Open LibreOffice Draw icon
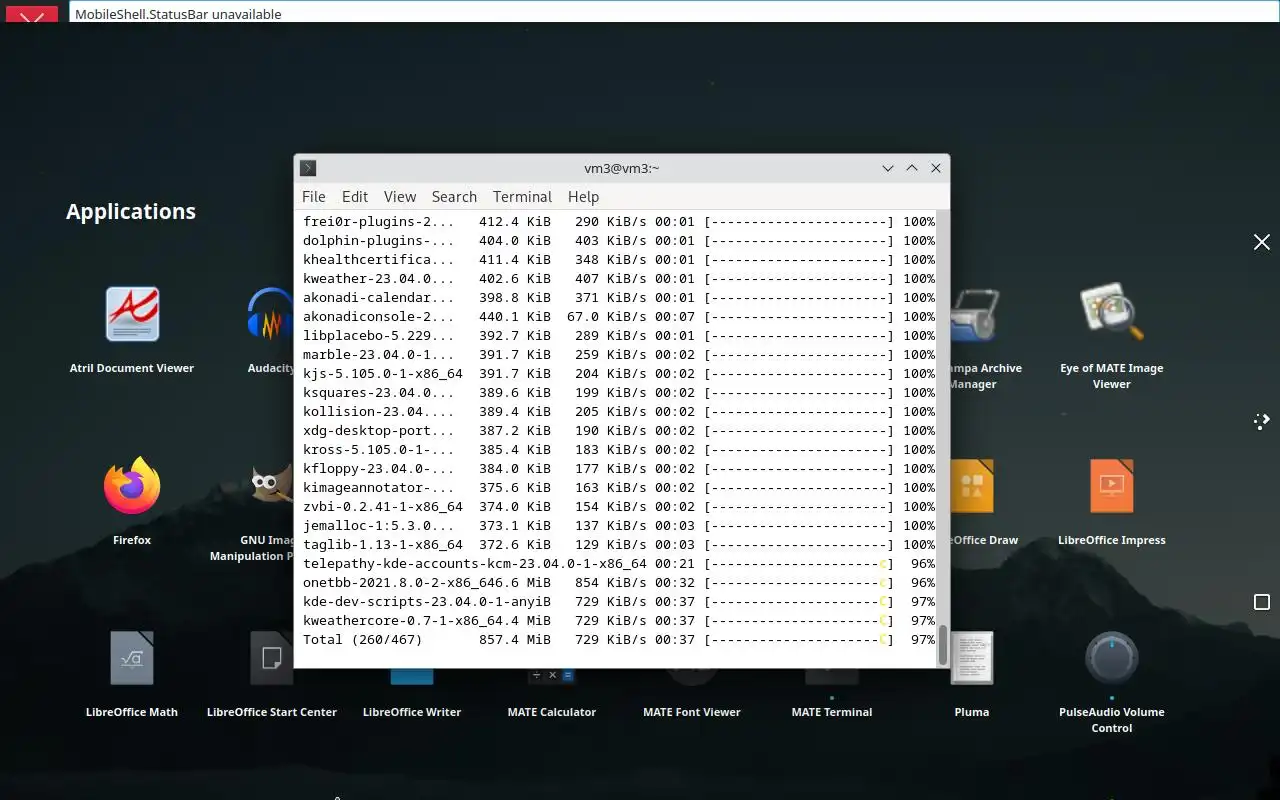The width and height of the screenshot is (1280, 800). click(x=972, y=486)
